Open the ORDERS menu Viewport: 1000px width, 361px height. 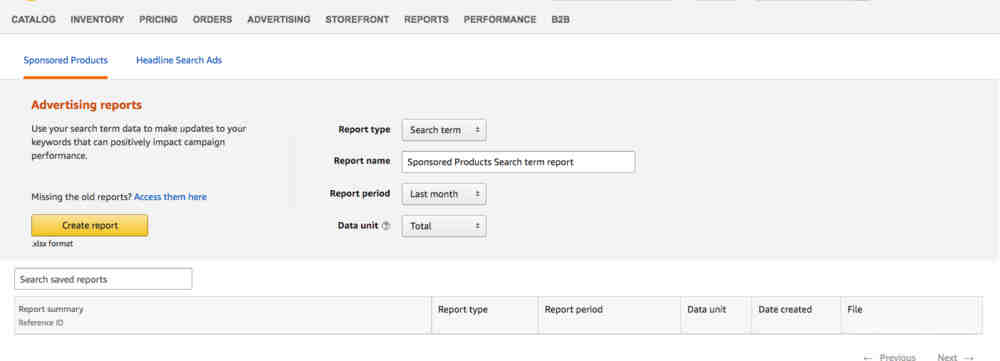coord(212,20)
